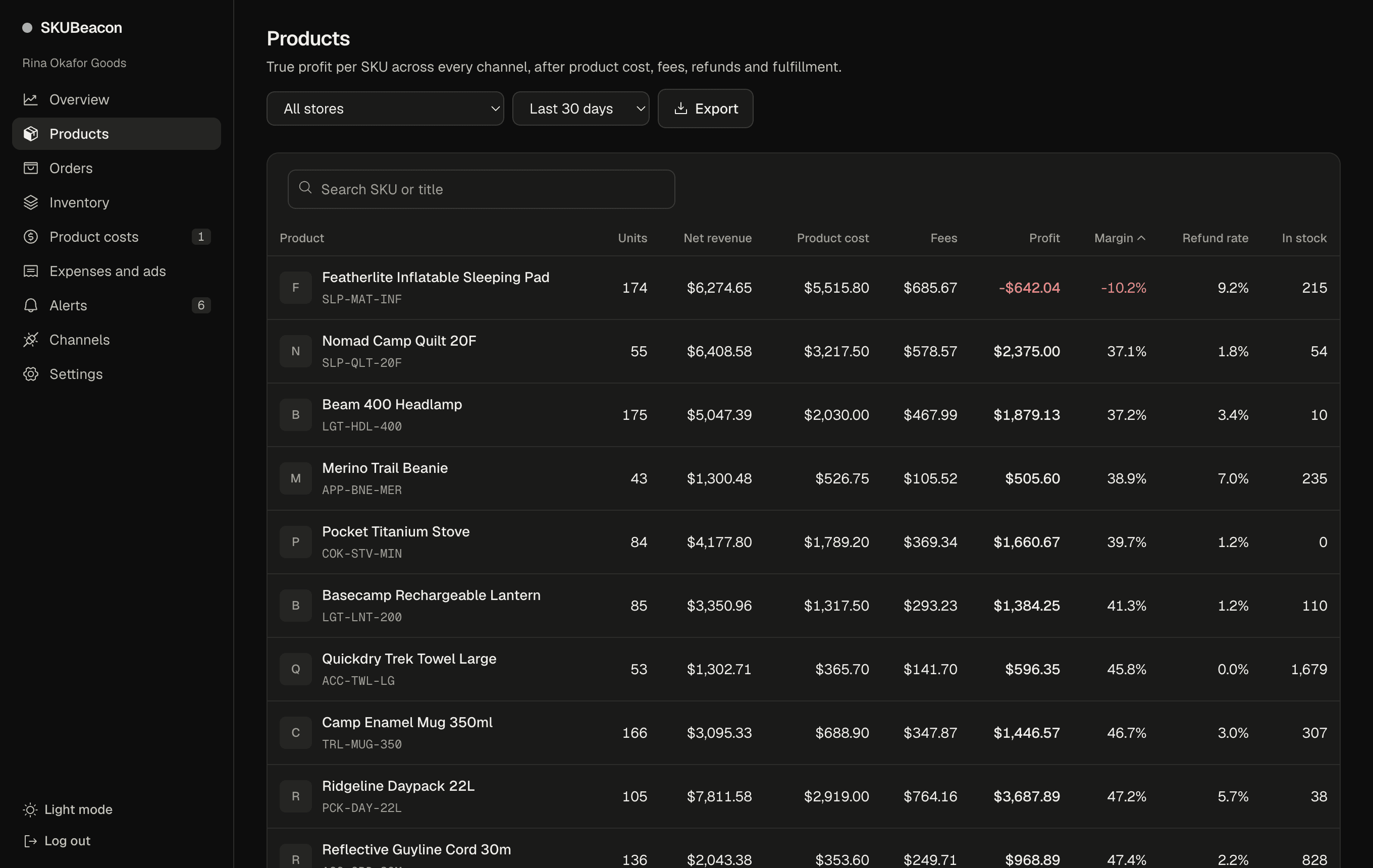Click Log out
This screenshot has width=1373, height=868.
tap(57, 841)
